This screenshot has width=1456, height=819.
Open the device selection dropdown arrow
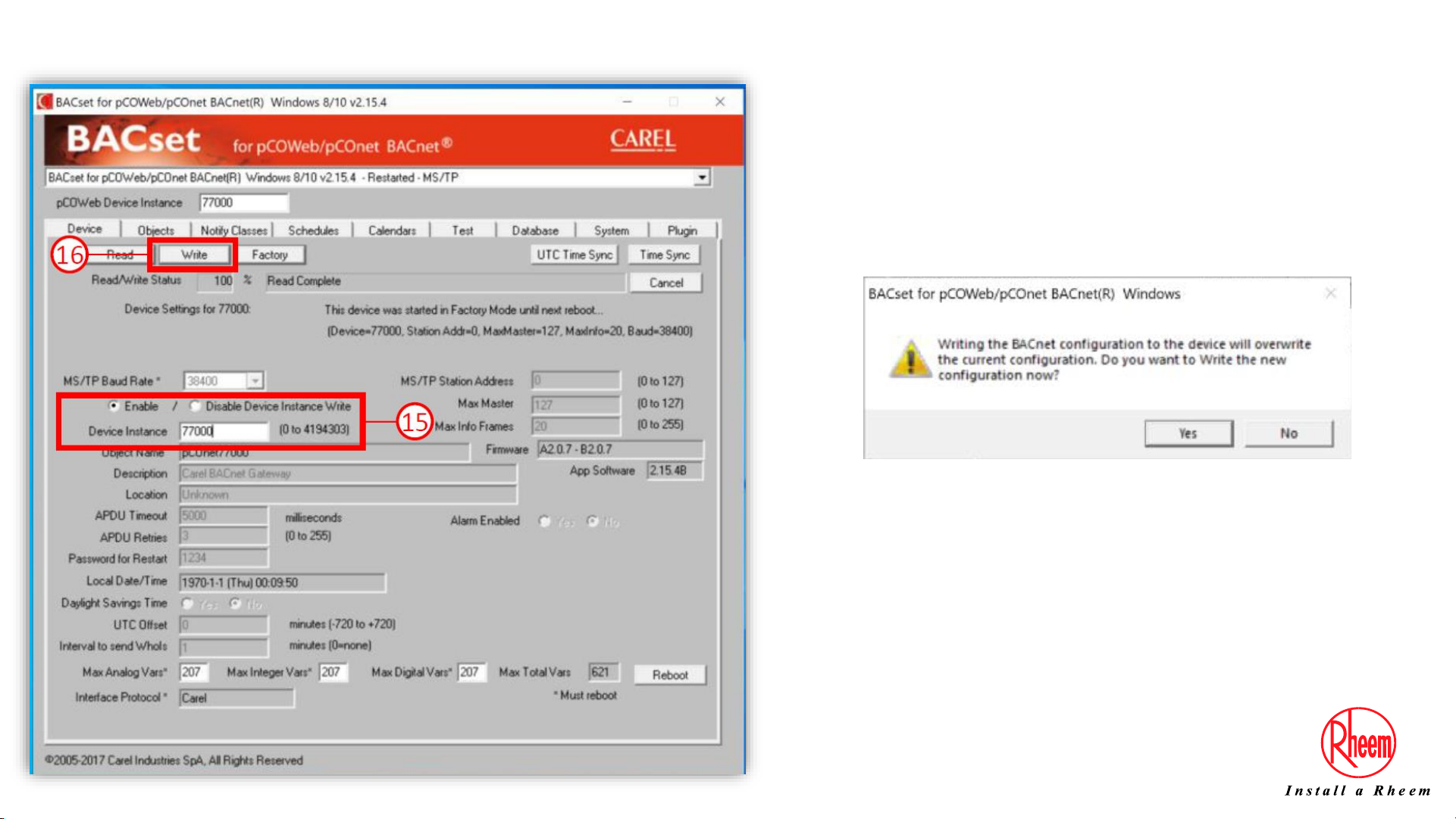coord(702,177)
